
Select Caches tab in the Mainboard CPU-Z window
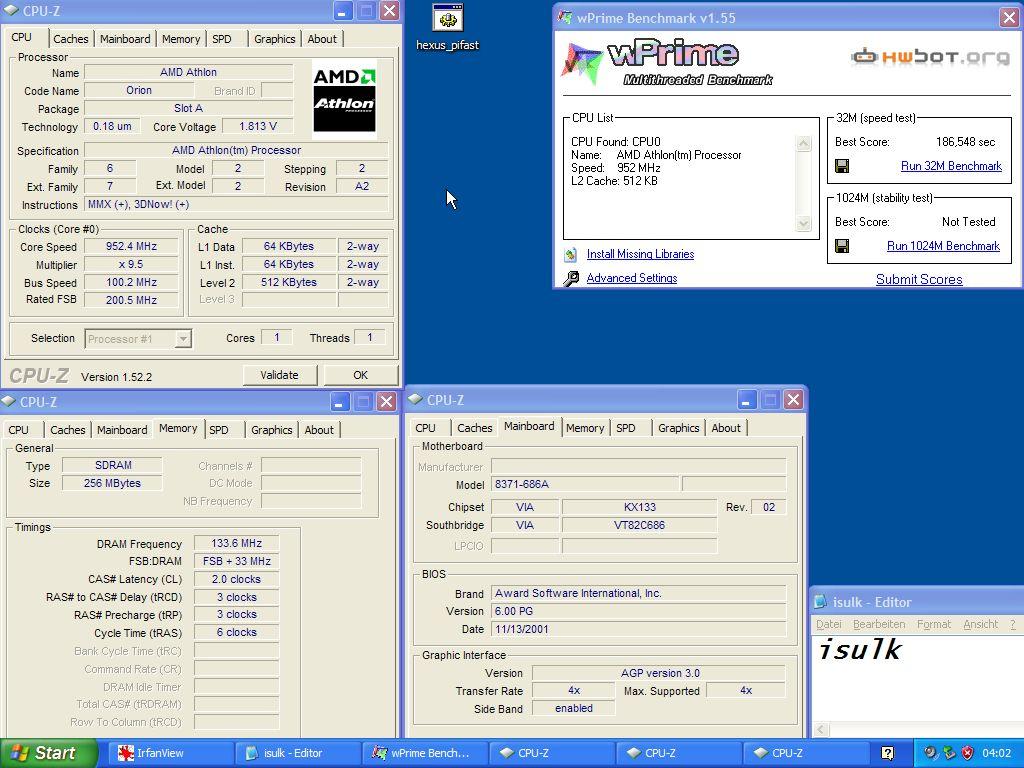[475, 428]
